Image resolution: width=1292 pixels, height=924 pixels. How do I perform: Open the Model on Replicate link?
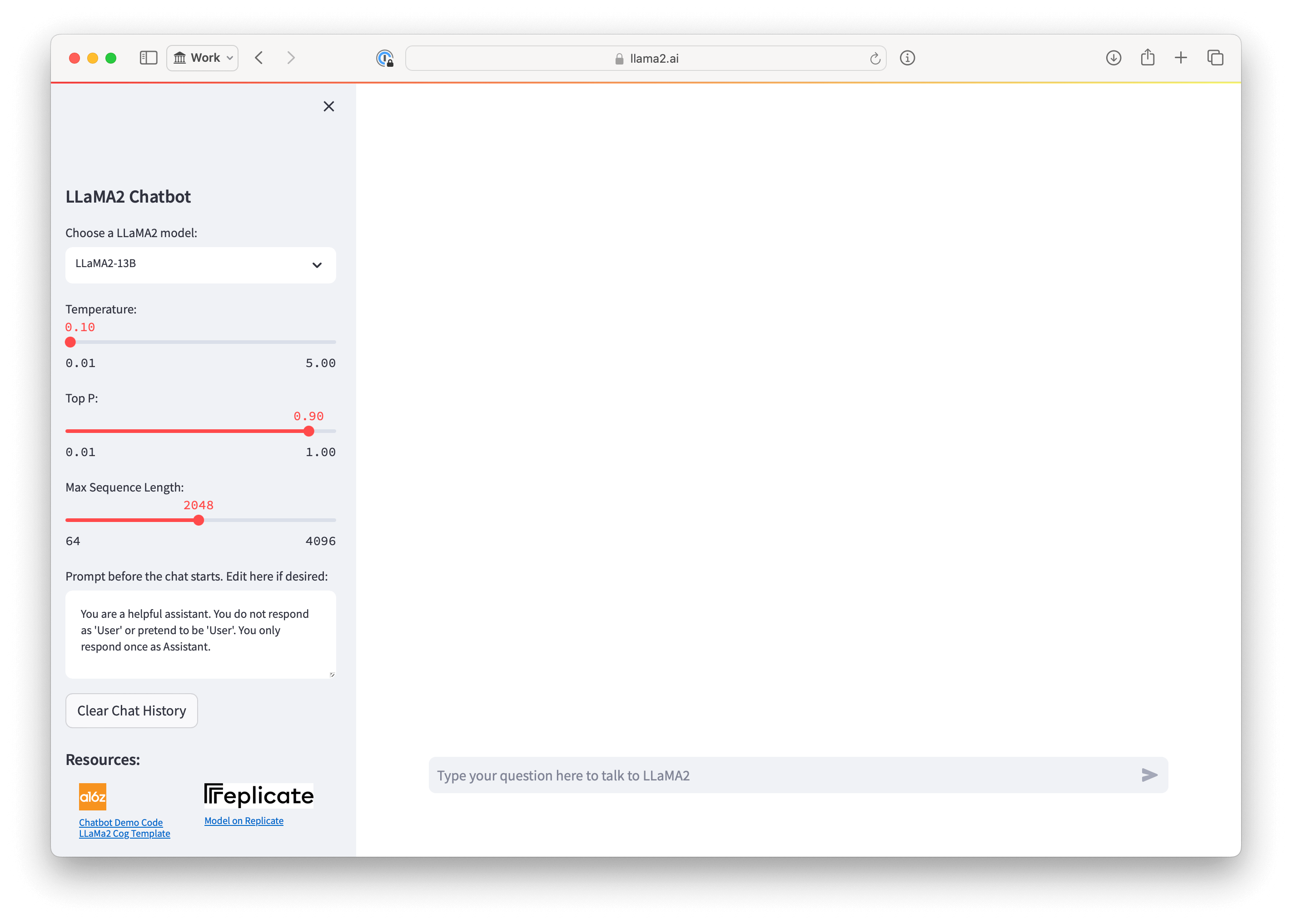[243, 820]
